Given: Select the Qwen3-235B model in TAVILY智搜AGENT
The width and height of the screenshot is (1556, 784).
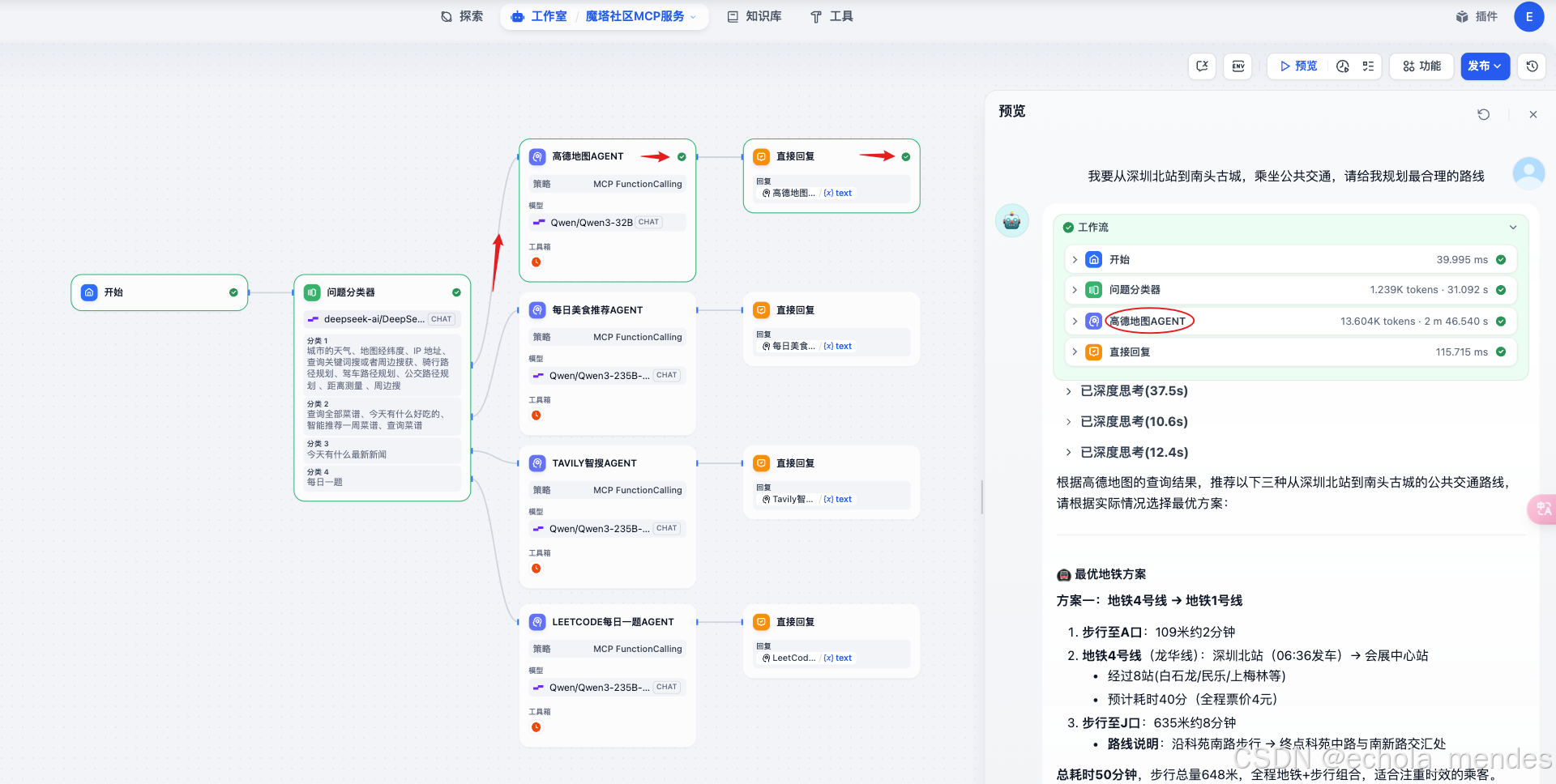Looking at the screenshot, I should click(x=608, y=528).
